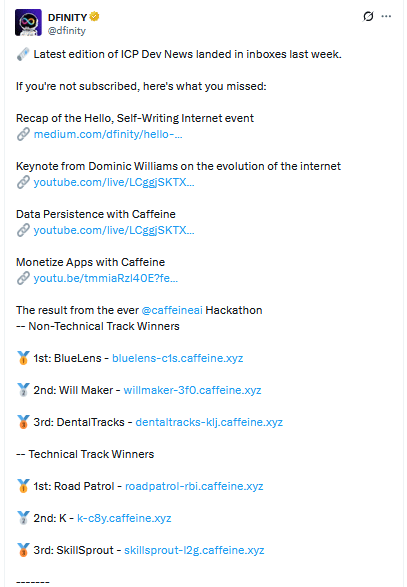Click the link icon beside the medium.com URL
Viewport: 407px width, 587px height.
[x=23, y=134]
